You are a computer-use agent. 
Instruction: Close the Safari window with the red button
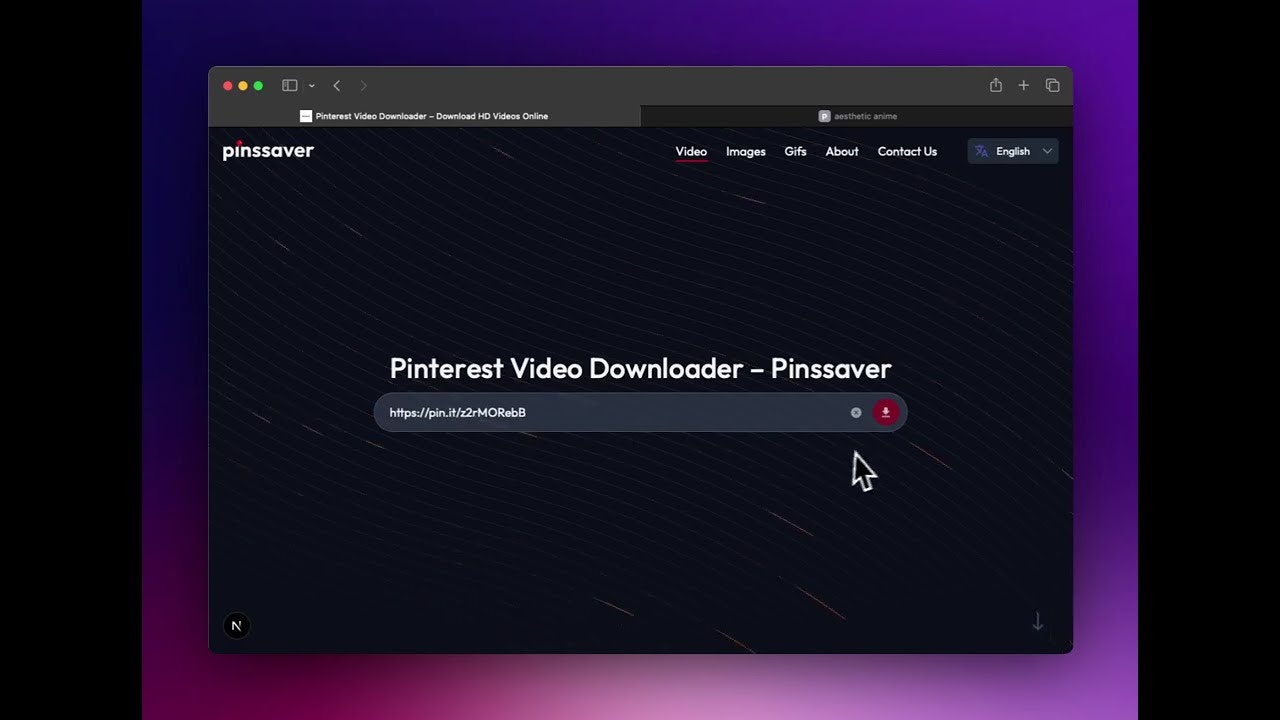tap(227, 86)
